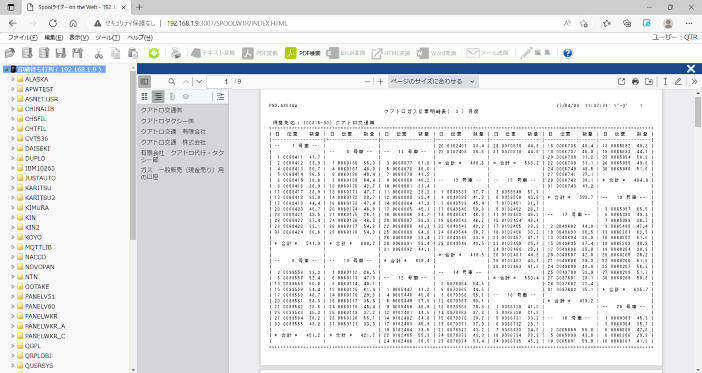Screen dimensions: 702x373
Task: Click the green refresh icon
Action: click(x=154, y=53)
